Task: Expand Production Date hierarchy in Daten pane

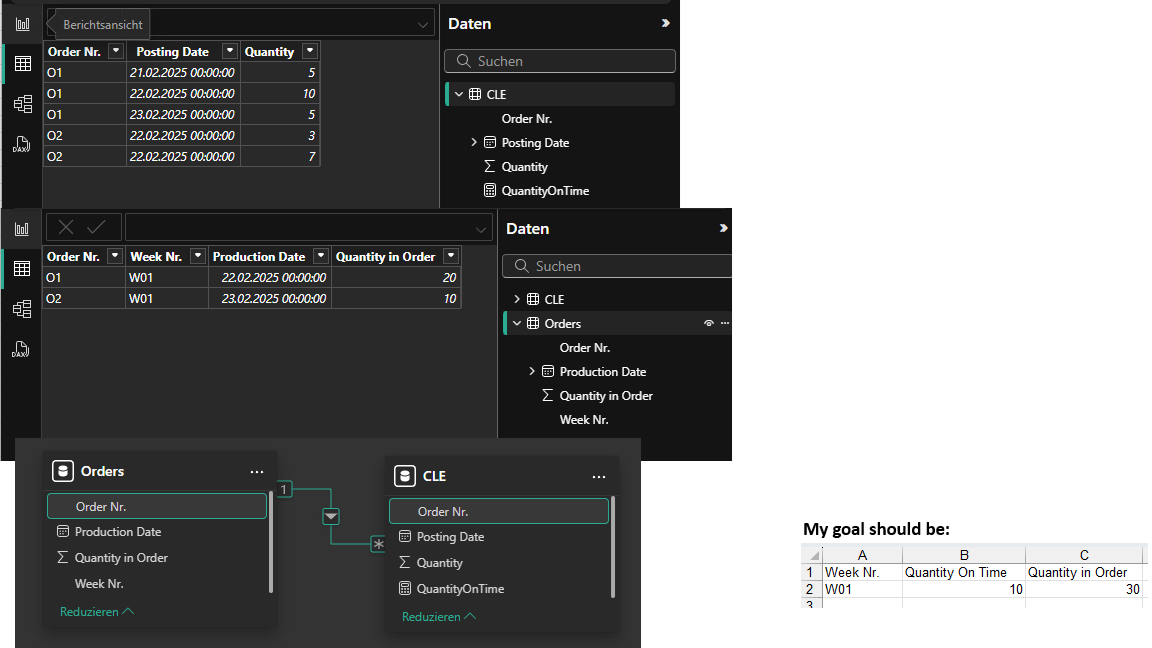Action: [x=532, y=372]
